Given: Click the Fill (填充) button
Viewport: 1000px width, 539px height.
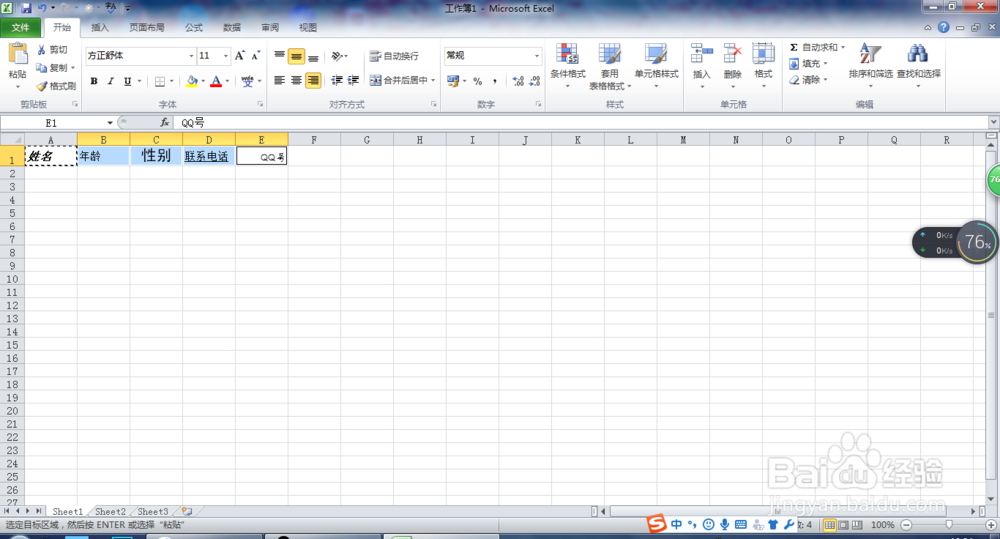Looking at the screenshot, I should (x=807, y=64).
